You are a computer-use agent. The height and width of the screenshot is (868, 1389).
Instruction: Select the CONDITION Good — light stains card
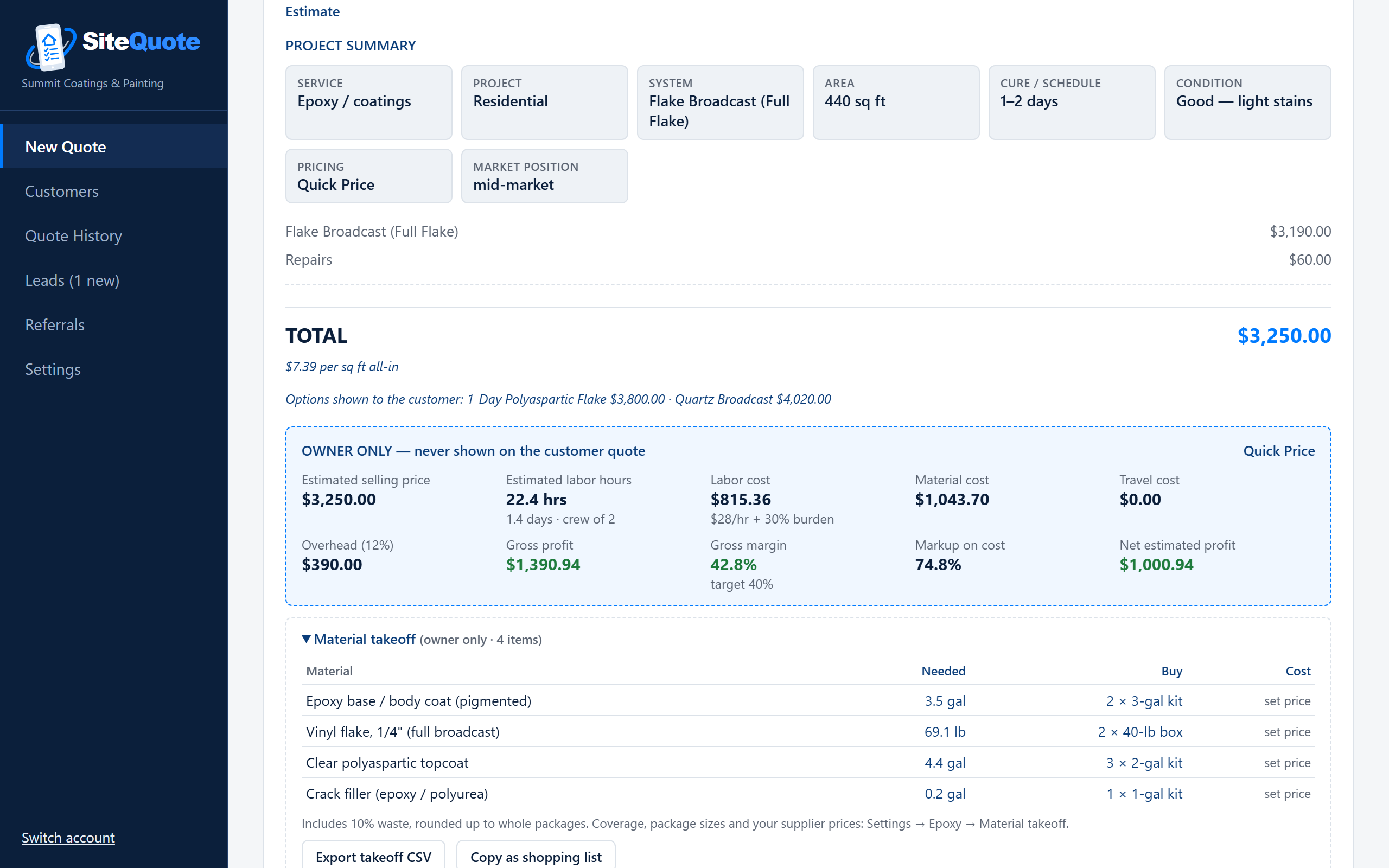pyautogui.click(x=1248, y=102)
